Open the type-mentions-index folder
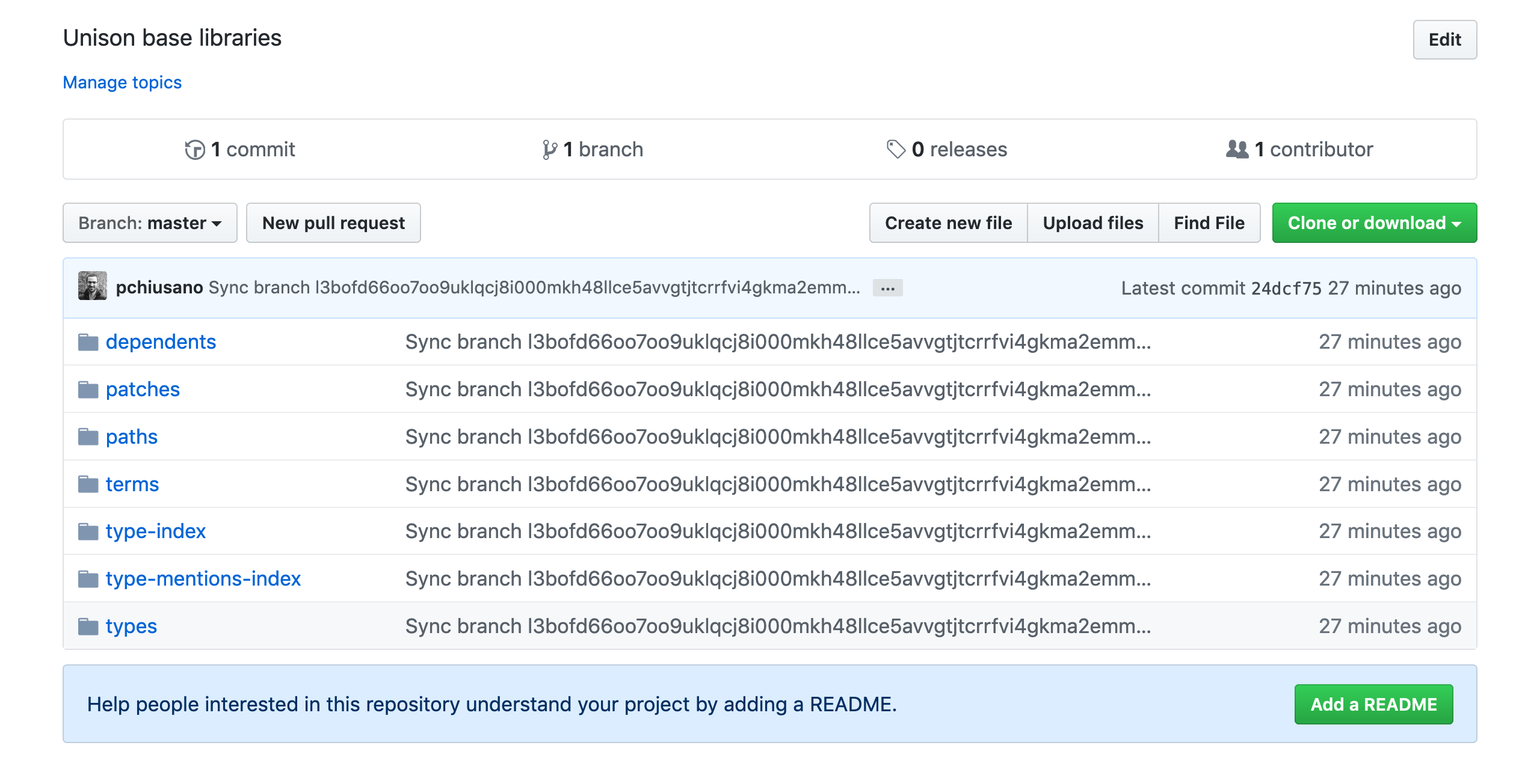This screenshot has height=784, width=1522. click(x=203, y=578)
